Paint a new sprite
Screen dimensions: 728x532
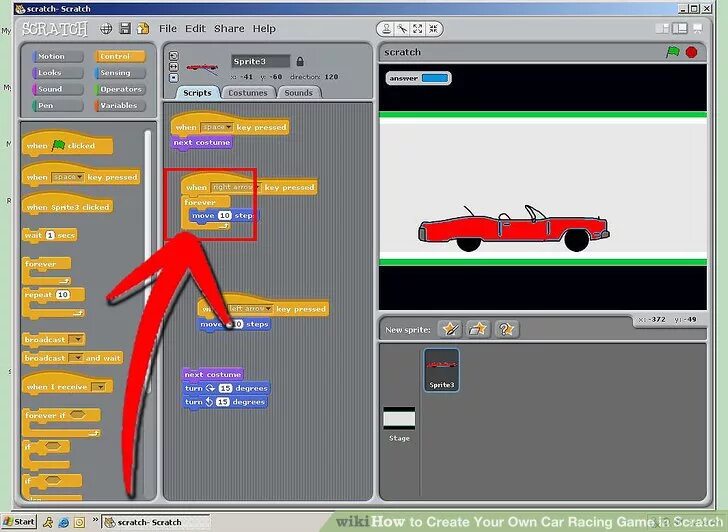[449, 329]
